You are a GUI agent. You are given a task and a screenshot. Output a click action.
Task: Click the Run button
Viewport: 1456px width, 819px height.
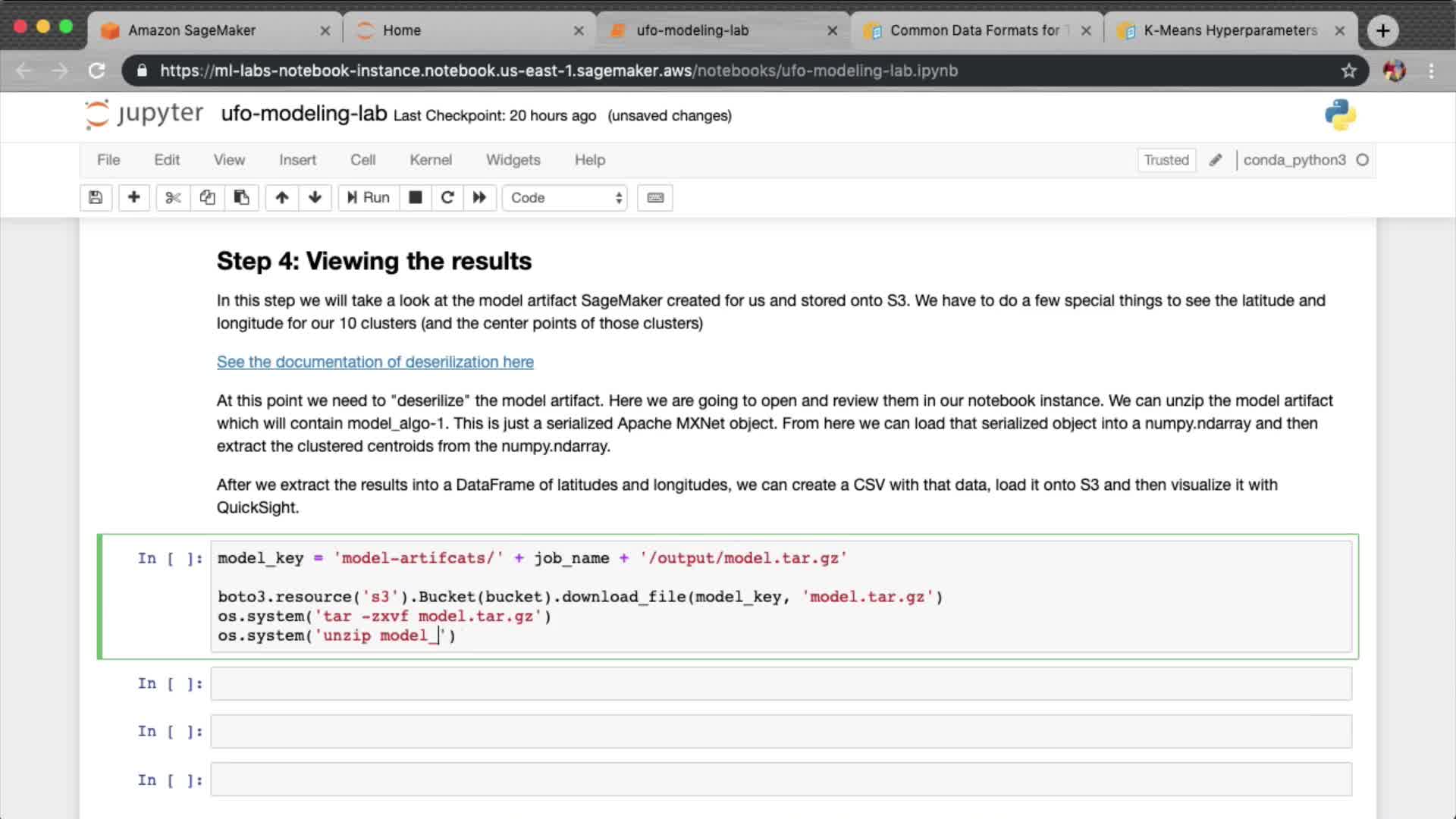369,198
